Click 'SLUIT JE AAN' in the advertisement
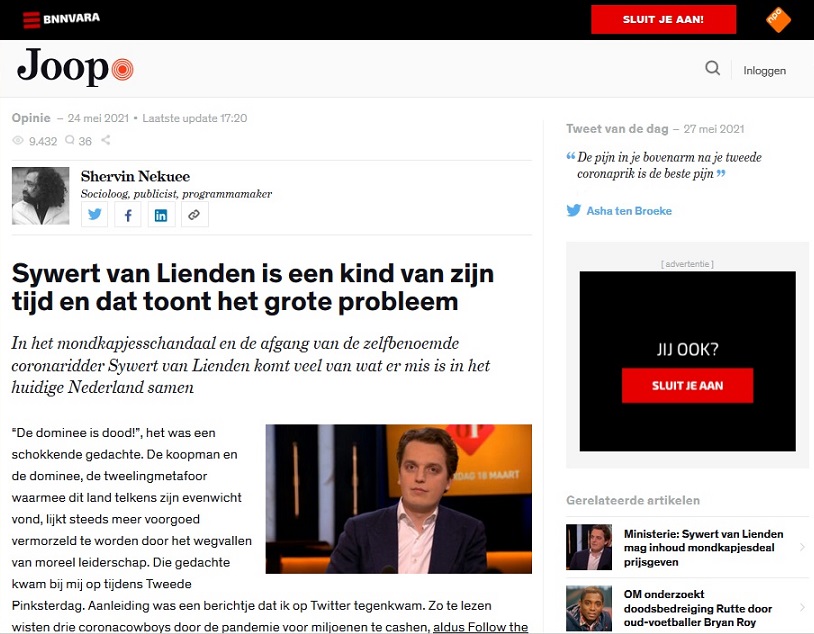This screenshot has height=634, width=814. (687, 385)
